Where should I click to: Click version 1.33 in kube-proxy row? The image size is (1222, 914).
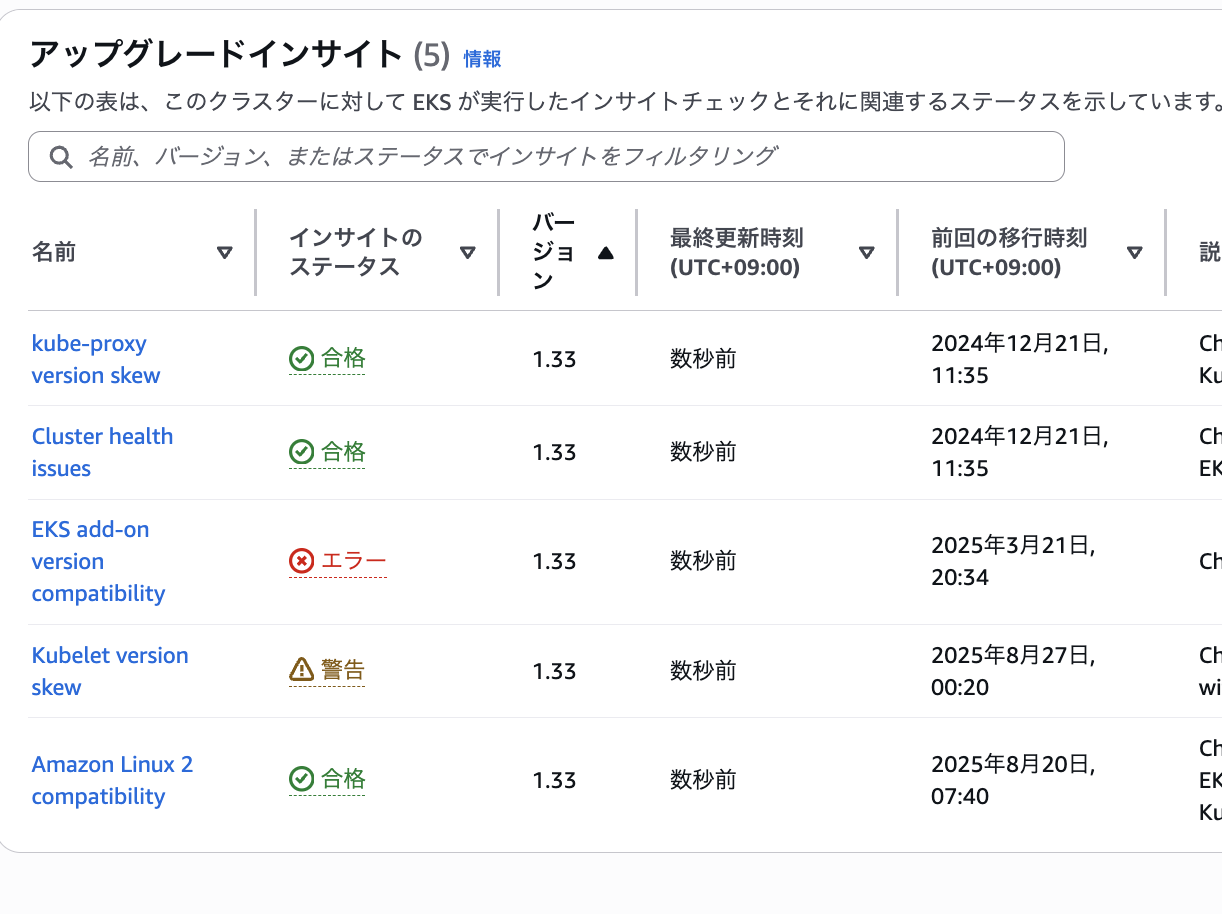554,359
